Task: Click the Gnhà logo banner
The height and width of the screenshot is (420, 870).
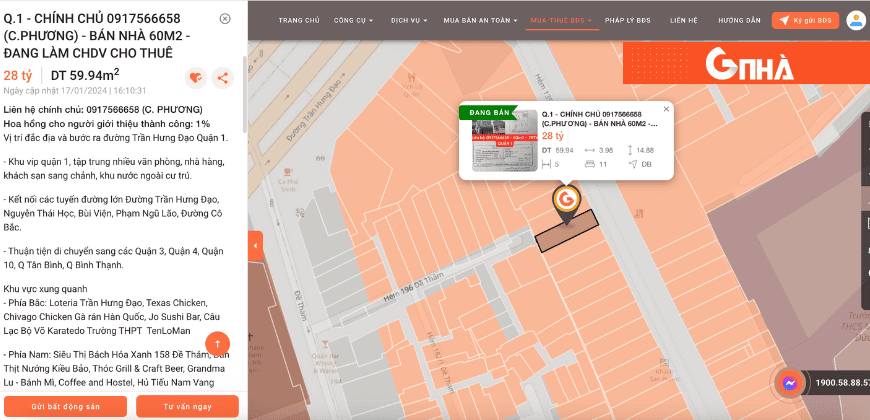Action: click(x=746, y=63)
